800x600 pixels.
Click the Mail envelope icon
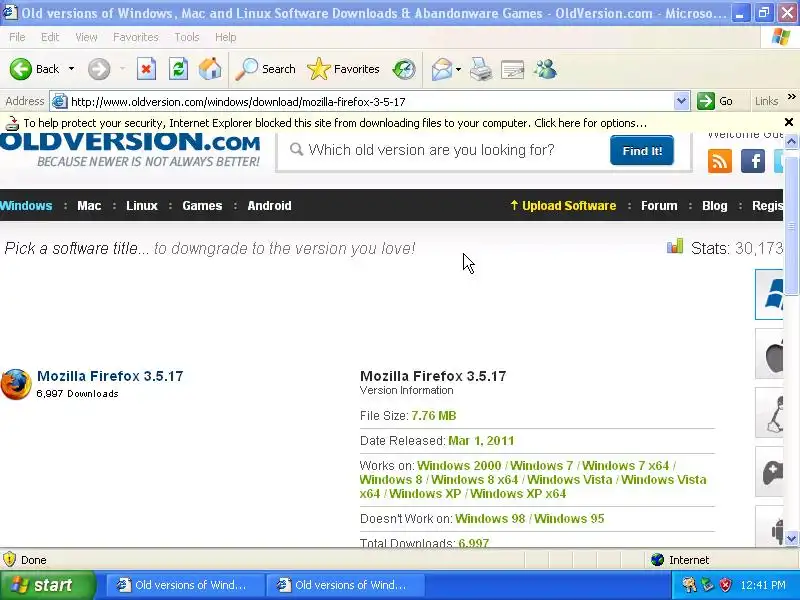442,69
